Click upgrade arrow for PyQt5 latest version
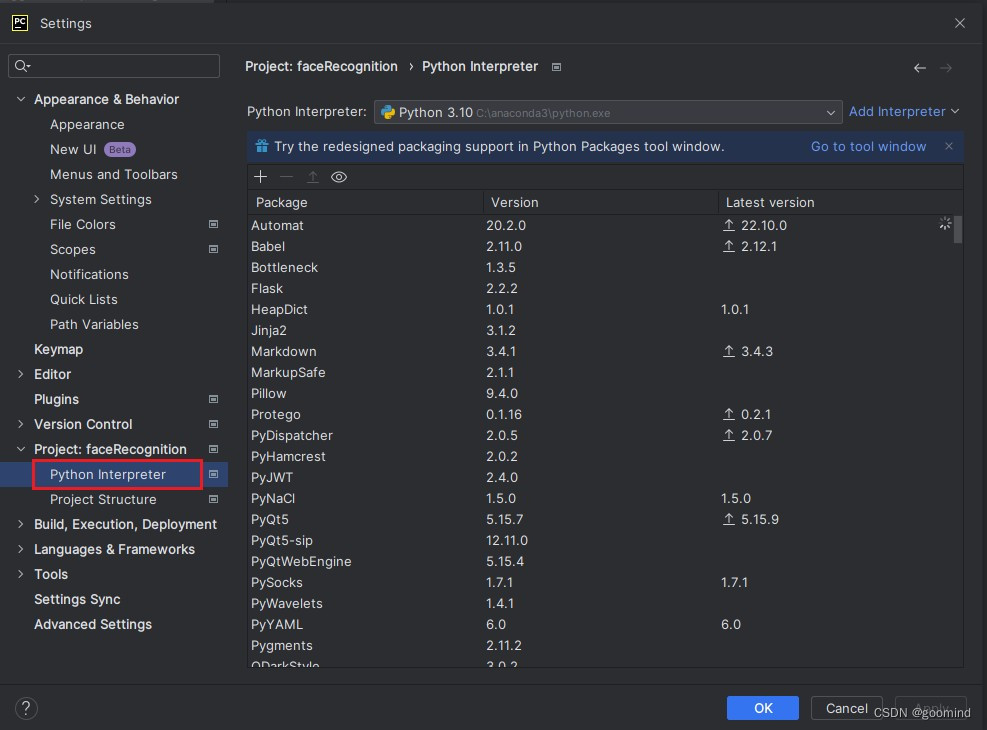Image resolution: width=987 pixels, height=730 pixels. click(729, 519)
